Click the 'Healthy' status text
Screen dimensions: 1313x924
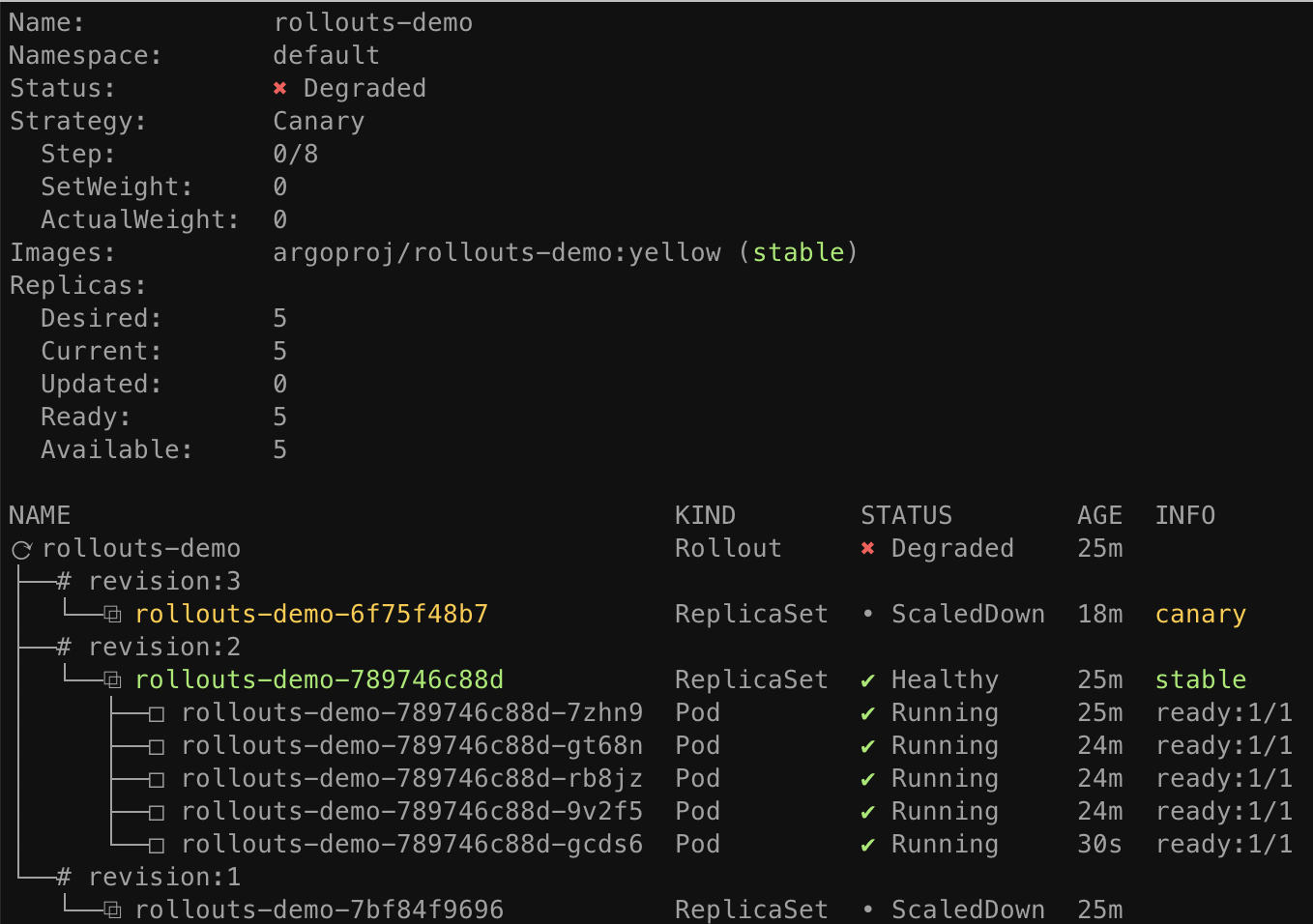(945, 679)
